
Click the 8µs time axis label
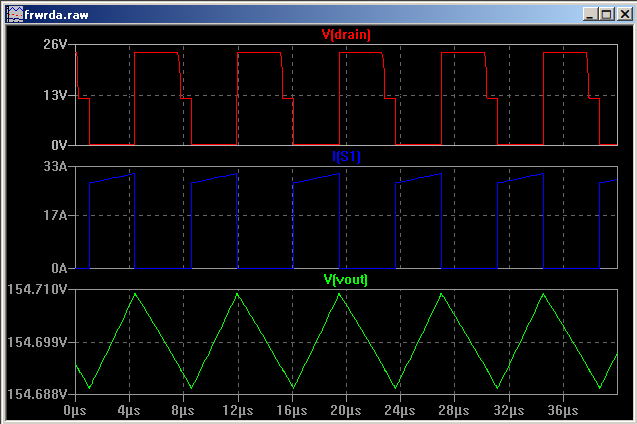pyautogui.click(x=183, y=411)
